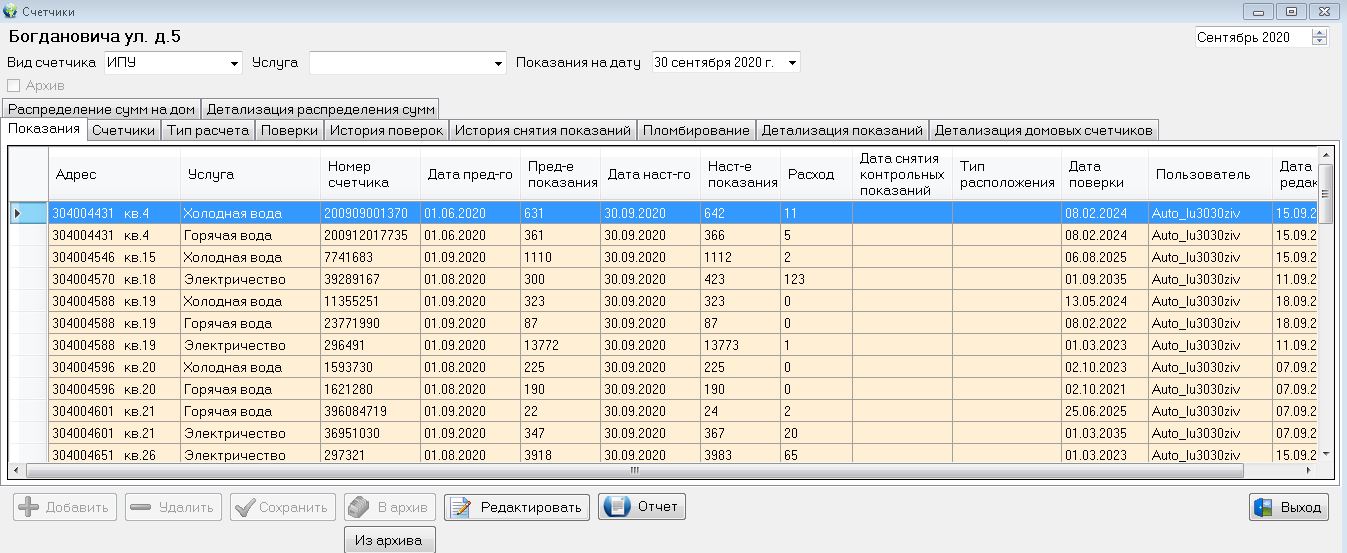Toggle the Архив checkbox
The image size is (1347, 553).
(x=14, y=86)
